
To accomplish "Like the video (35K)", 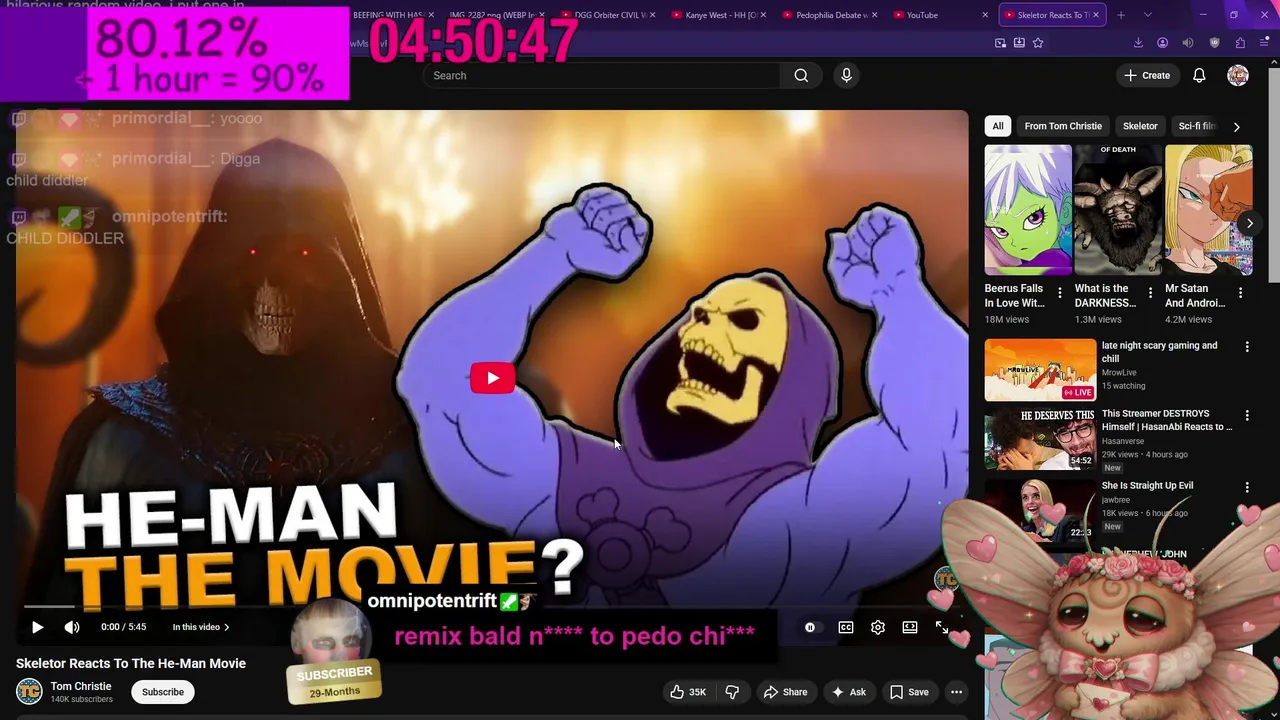I will [688, 692].
